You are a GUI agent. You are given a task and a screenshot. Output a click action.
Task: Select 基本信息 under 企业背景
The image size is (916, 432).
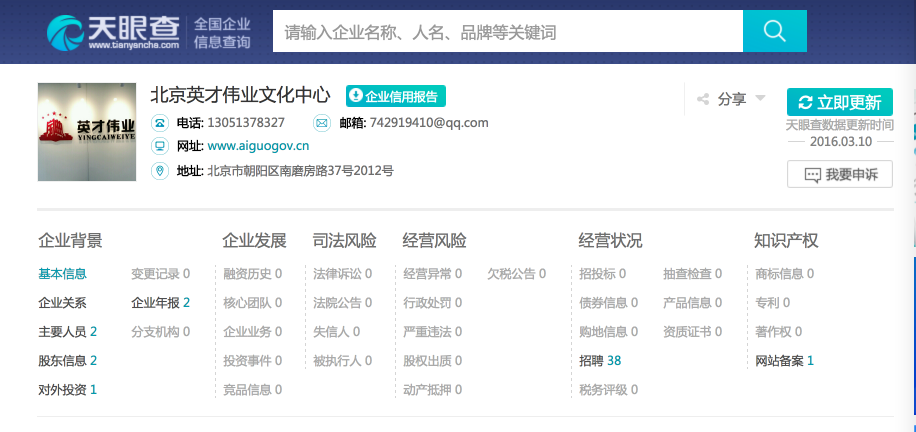pyautogui.click(x=62, y=274)
